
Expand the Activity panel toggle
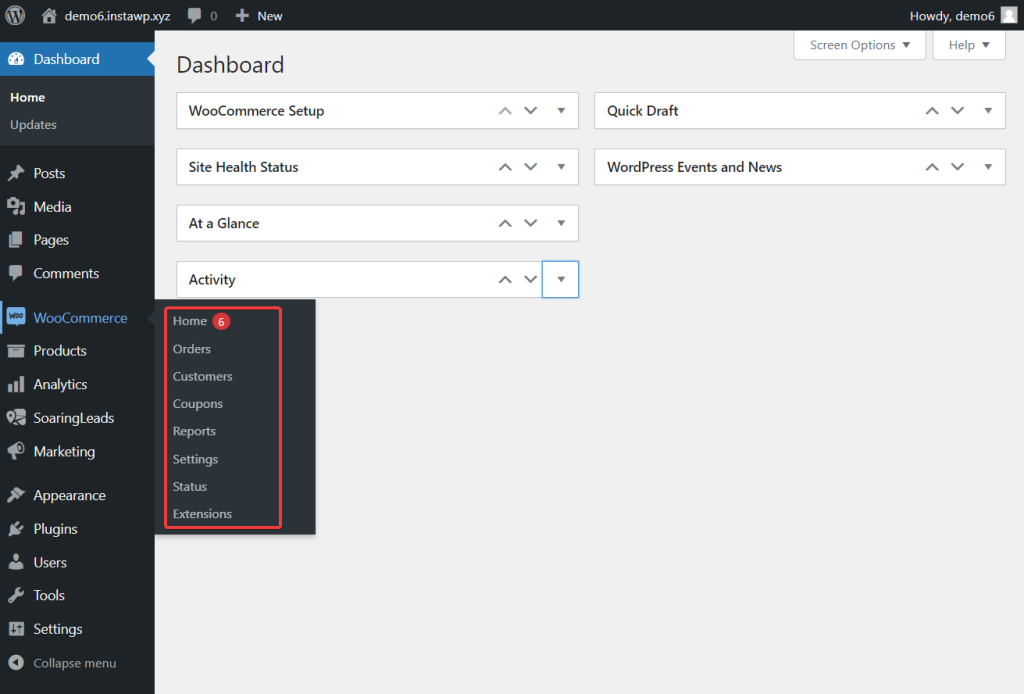(560, 279)
